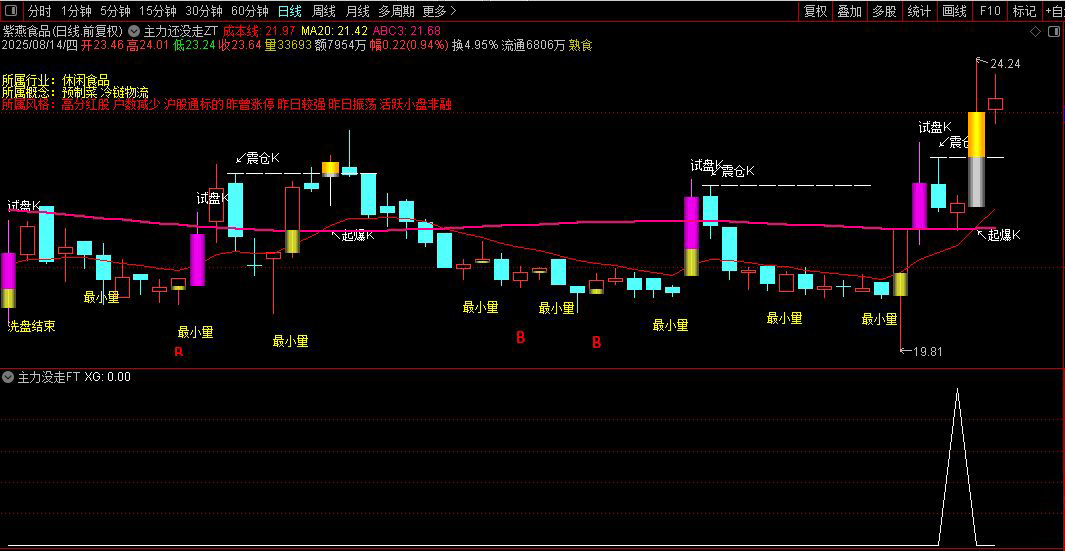1065x551 pixels.
Task: Click the 洗盘结束 label
Action: pyautogui.click(x=31, y=326)
